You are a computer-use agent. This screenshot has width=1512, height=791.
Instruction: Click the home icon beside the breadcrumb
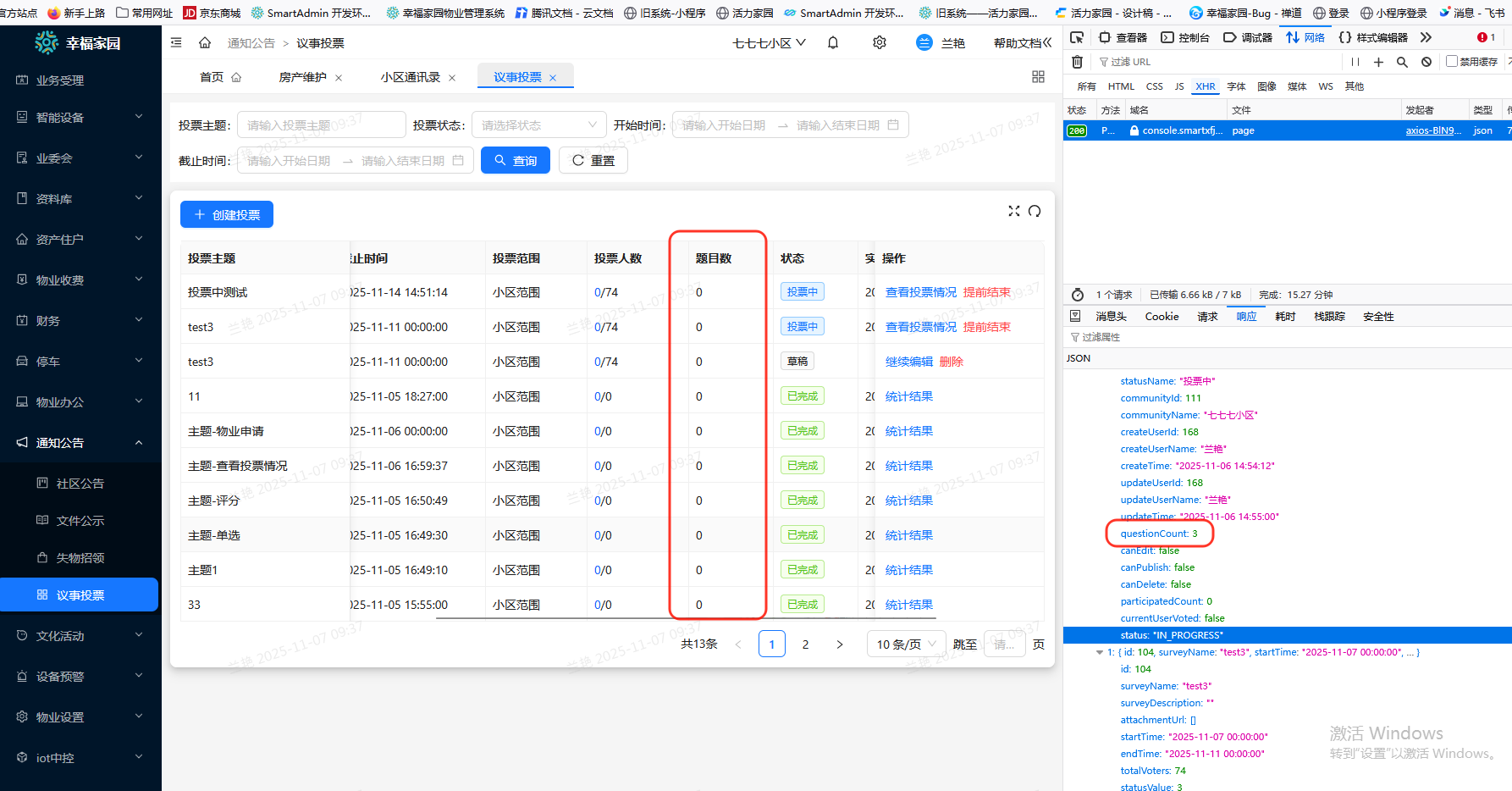click(204, 42)
